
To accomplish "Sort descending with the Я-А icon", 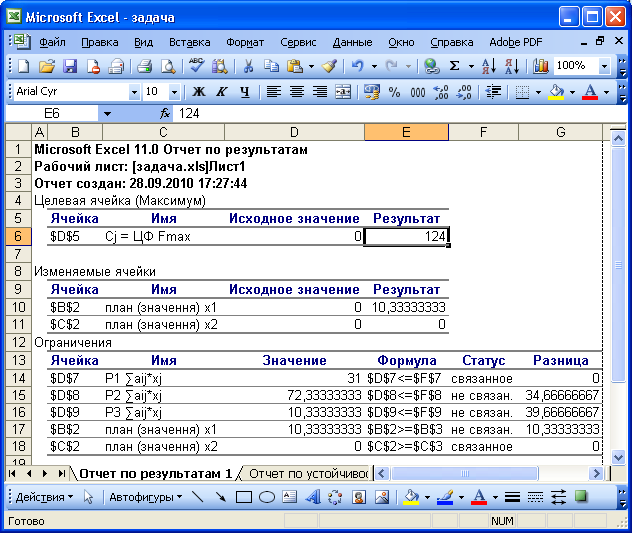I will click(512, 66).
